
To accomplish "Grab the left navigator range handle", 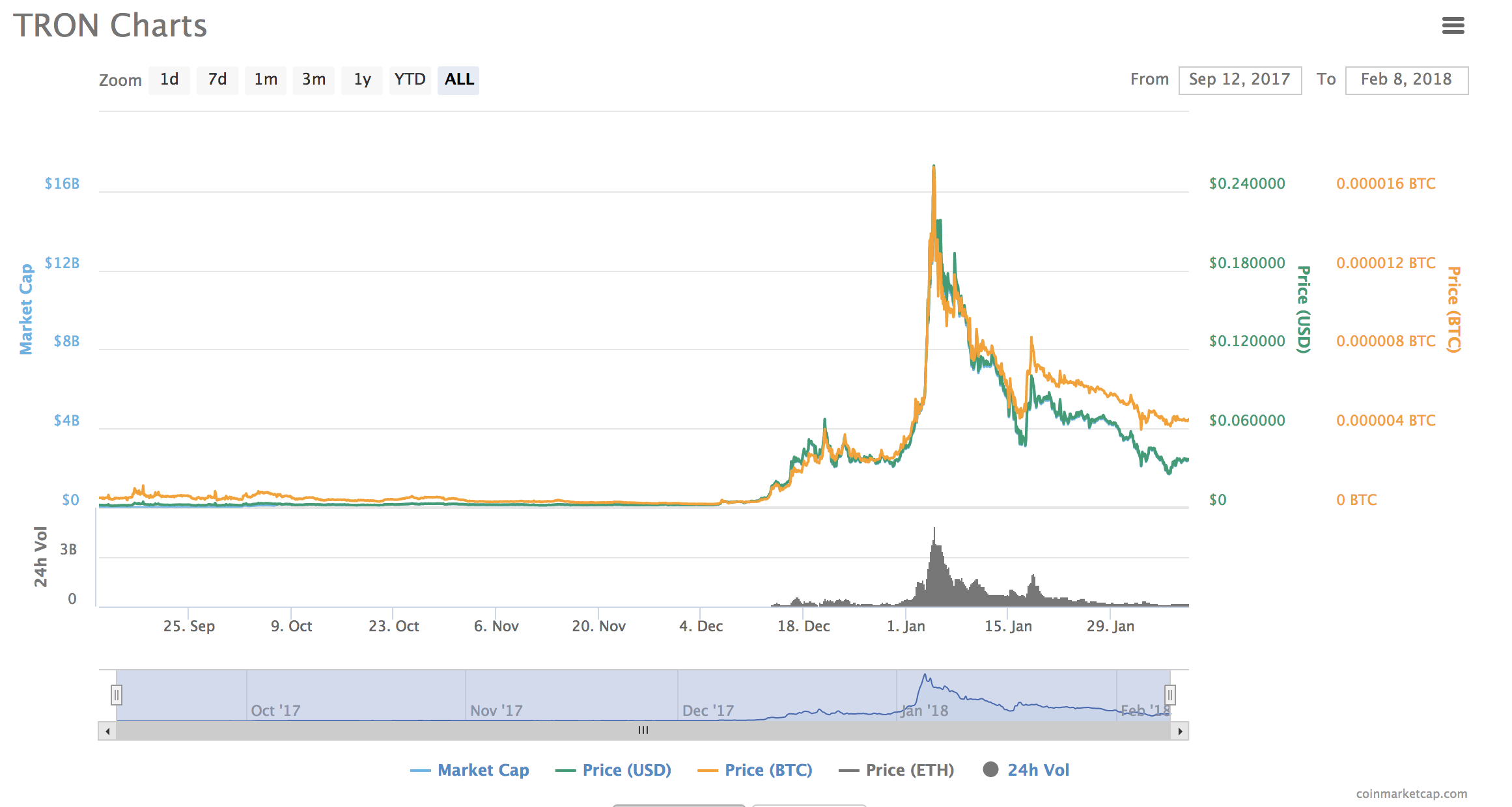I will (117, 695).
